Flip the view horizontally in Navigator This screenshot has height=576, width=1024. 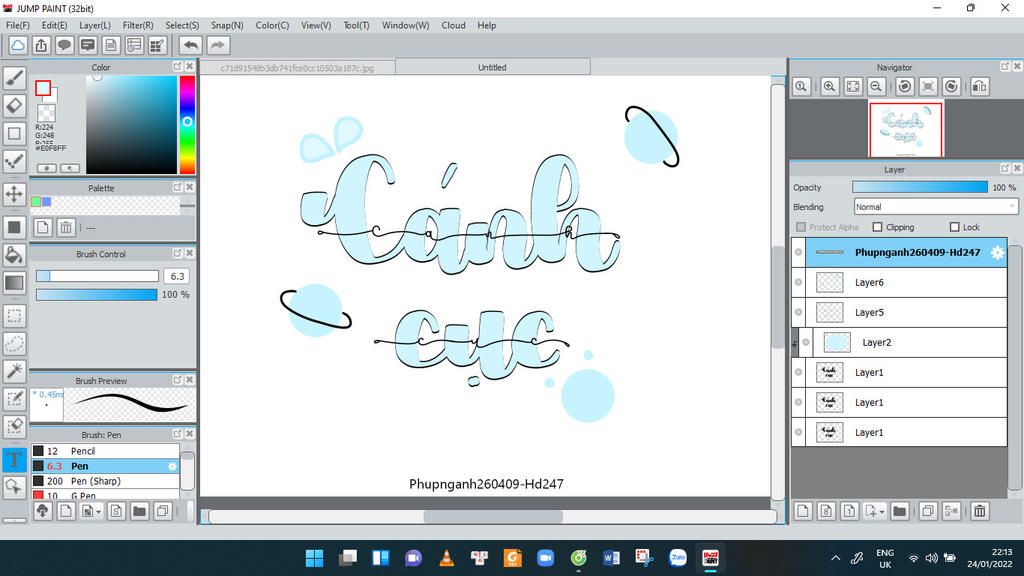(x=980, y=86)
